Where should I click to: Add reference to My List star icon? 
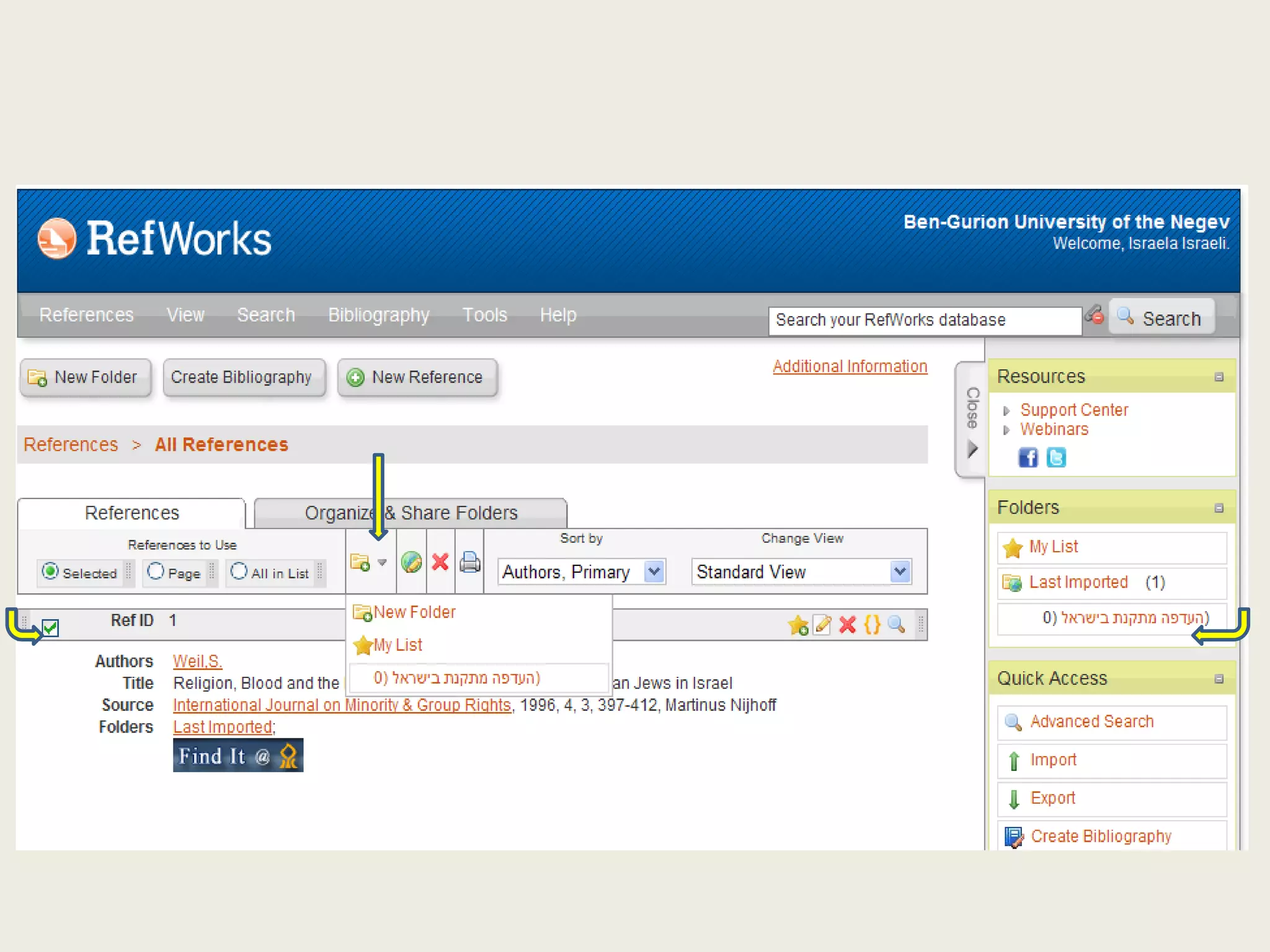[x=798, y=625]
